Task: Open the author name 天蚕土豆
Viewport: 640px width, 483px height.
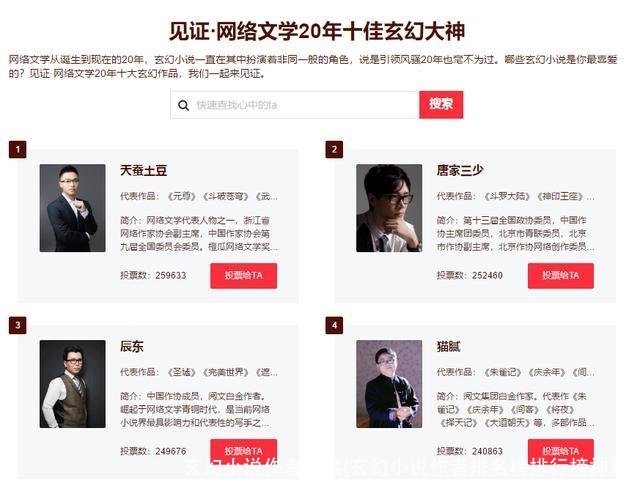Action: coord(144,171)
